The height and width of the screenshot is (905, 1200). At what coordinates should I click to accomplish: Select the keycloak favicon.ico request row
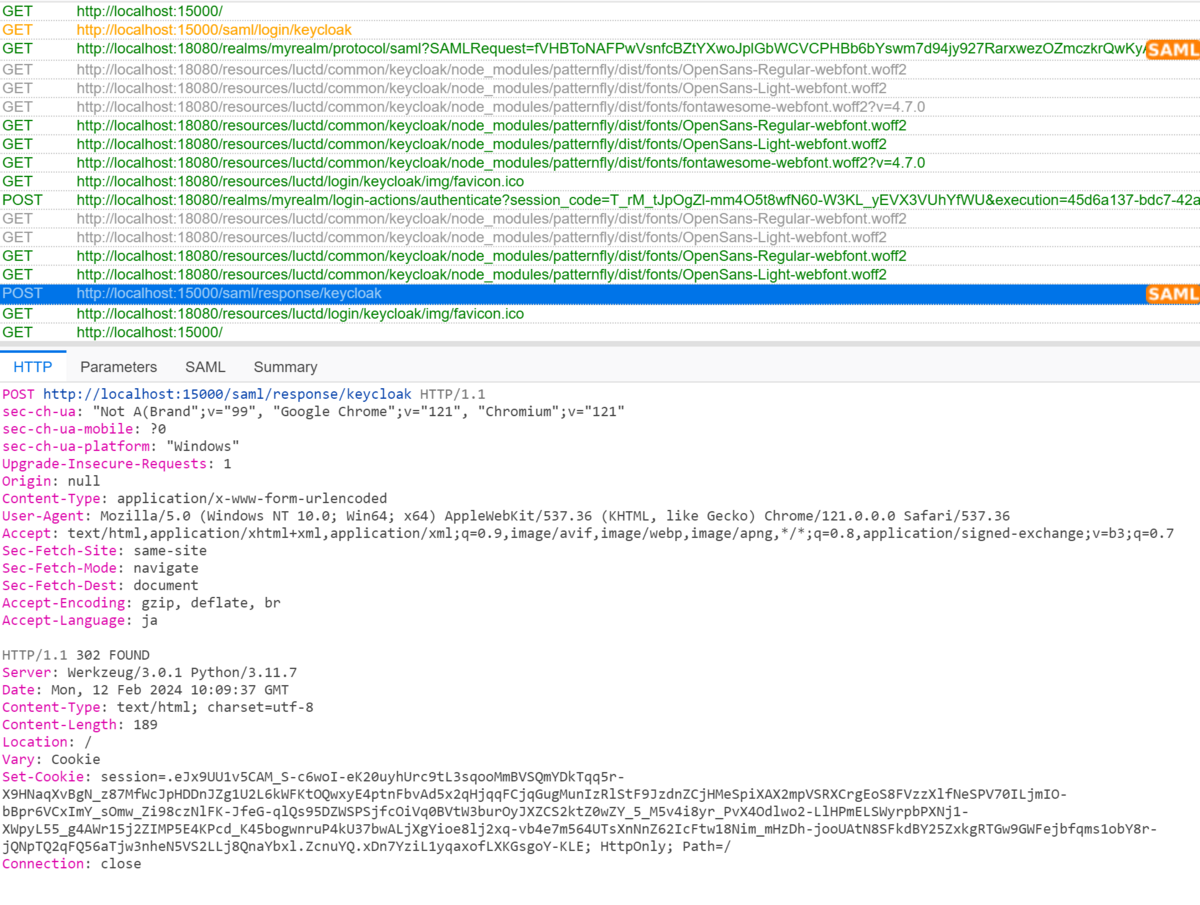pyautogui.click(x=300, y=181)
